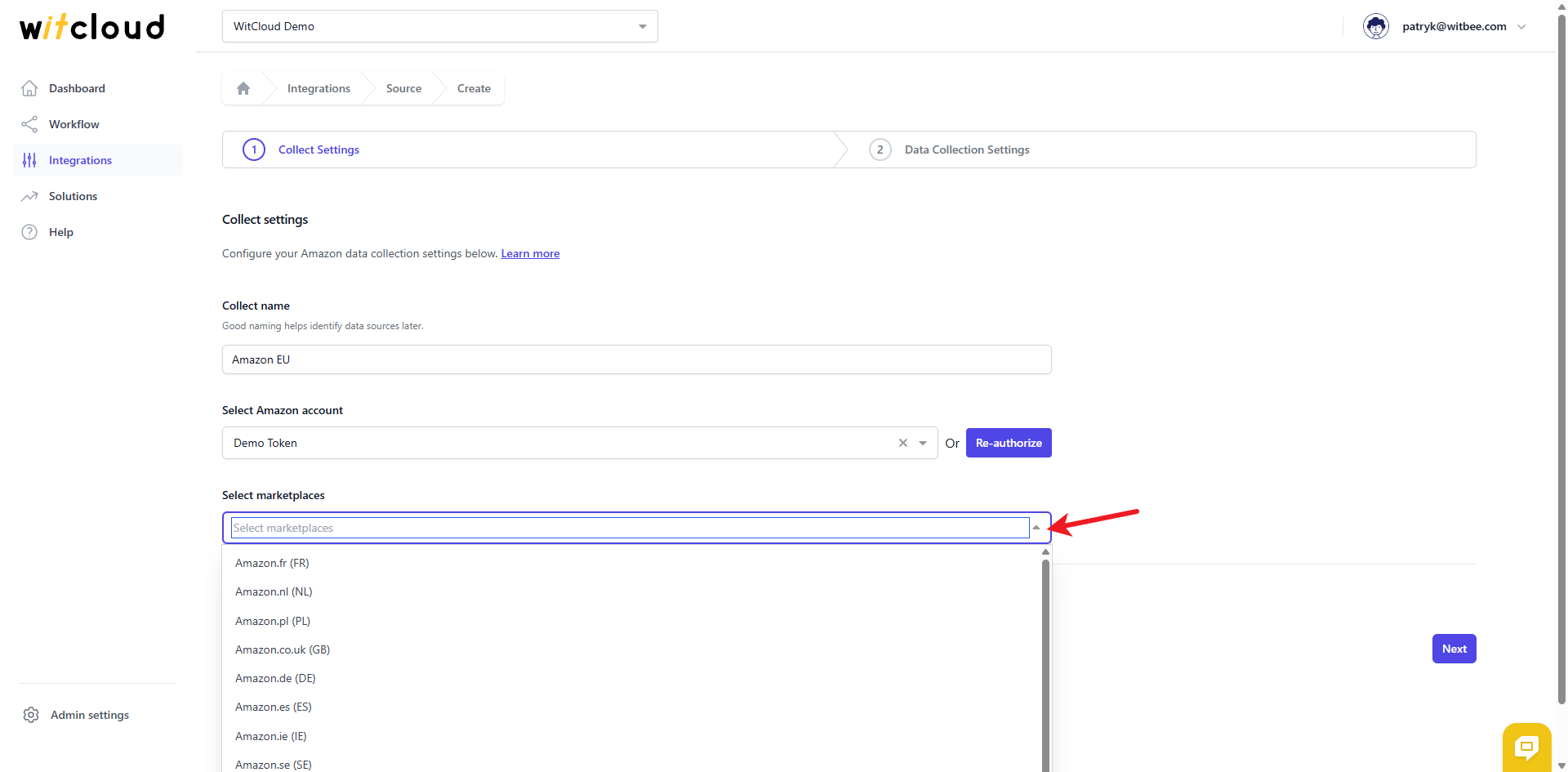Select Amazon.co.uk (GB) marketplace

click(632, 649)
